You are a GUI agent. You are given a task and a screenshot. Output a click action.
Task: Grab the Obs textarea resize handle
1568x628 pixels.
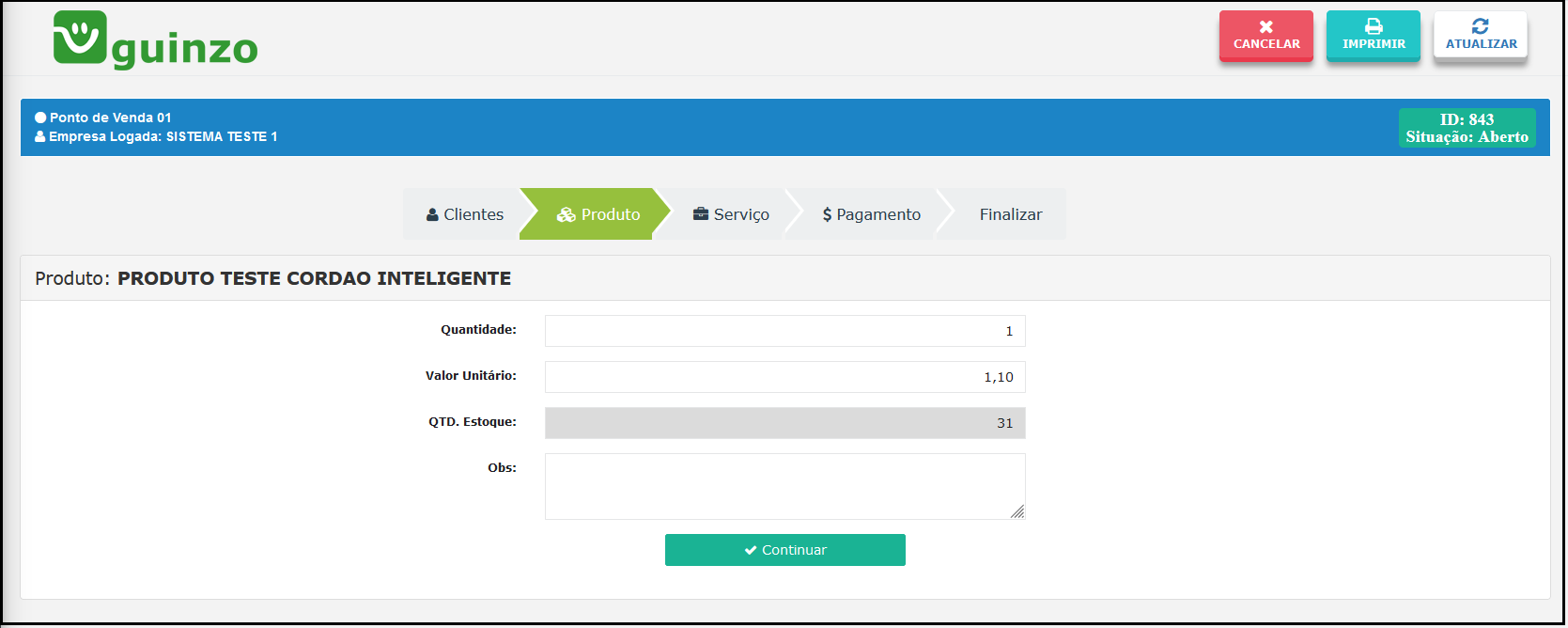click(x=1017, y=511)
